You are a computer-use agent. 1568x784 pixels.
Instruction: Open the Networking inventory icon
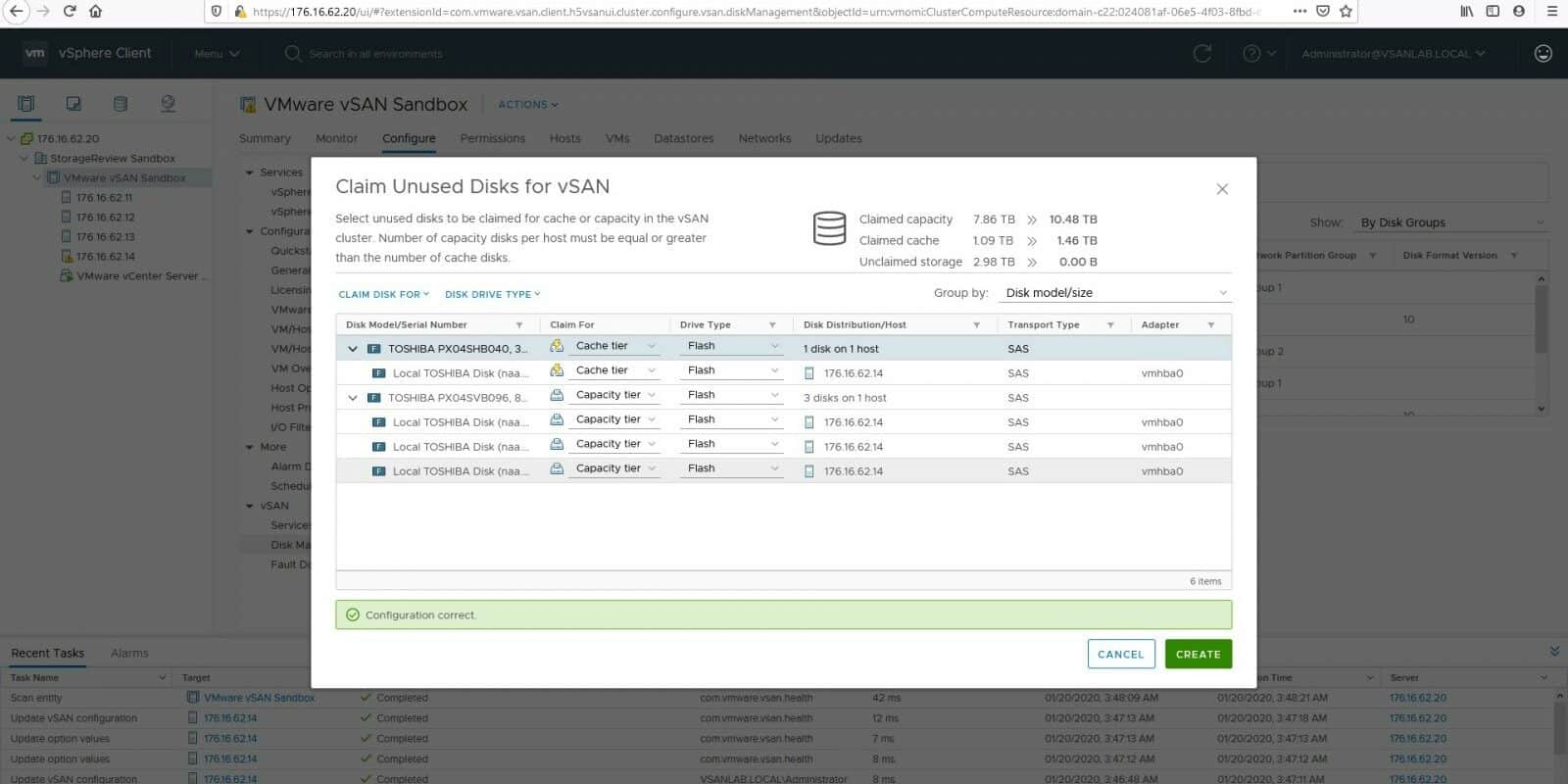pyautogui.click(x=168, y=104)
